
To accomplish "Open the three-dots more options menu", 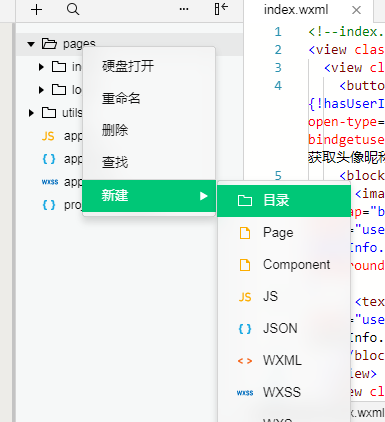I will coord(184,9).
